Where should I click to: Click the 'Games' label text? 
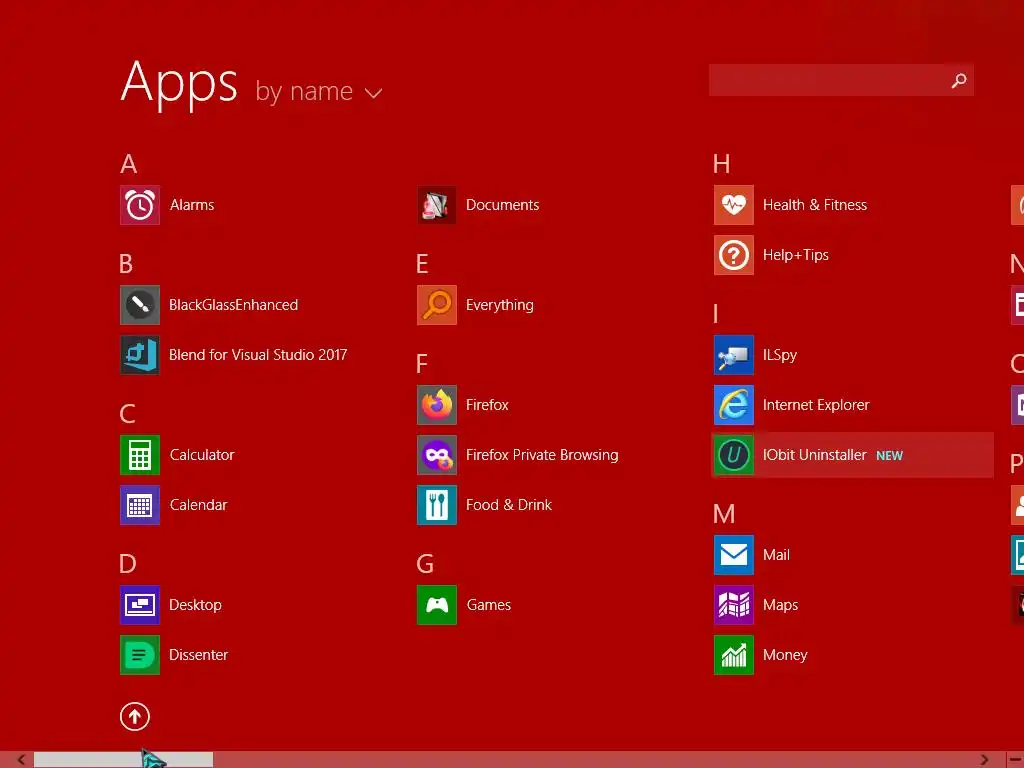tap(489, 605)
